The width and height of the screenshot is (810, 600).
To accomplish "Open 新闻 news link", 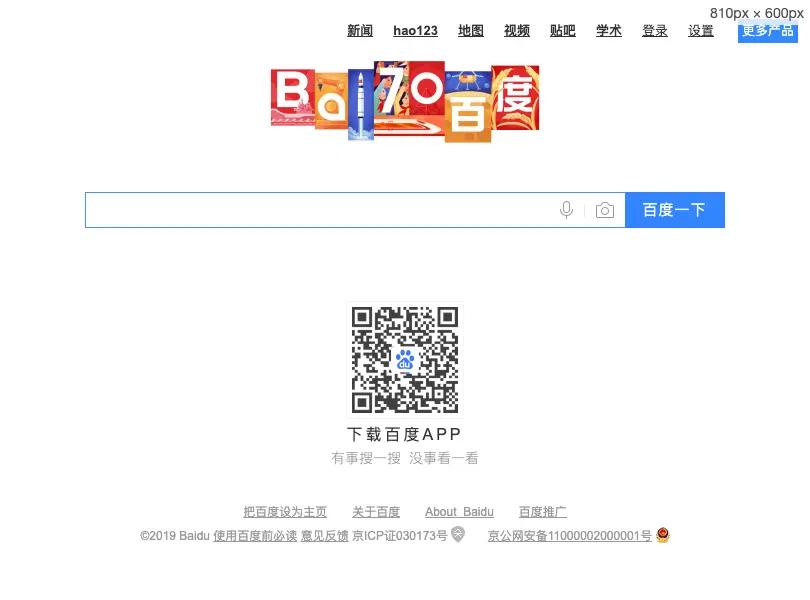I will tap(360, 31).
